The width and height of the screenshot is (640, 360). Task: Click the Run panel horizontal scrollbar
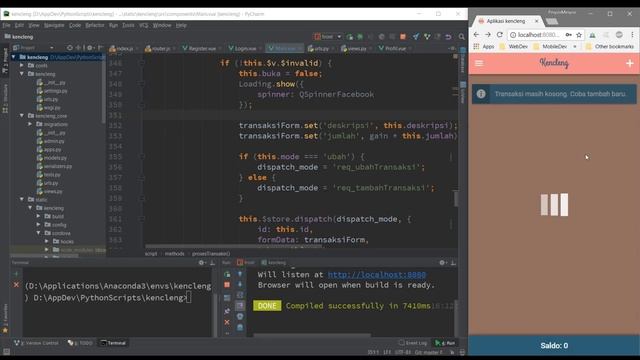click(x=312, y=336)
